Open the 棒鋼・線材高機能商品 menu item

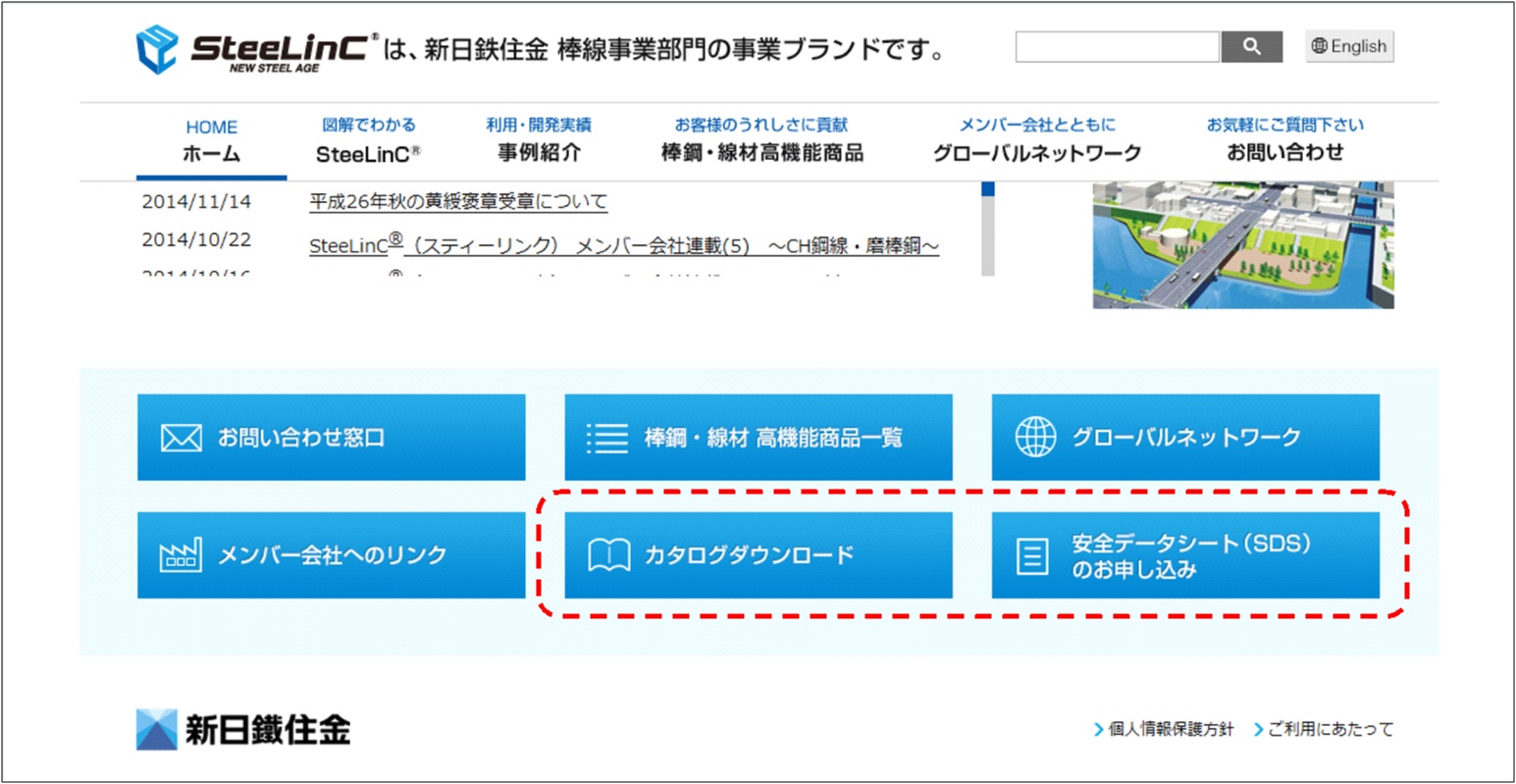761,139
